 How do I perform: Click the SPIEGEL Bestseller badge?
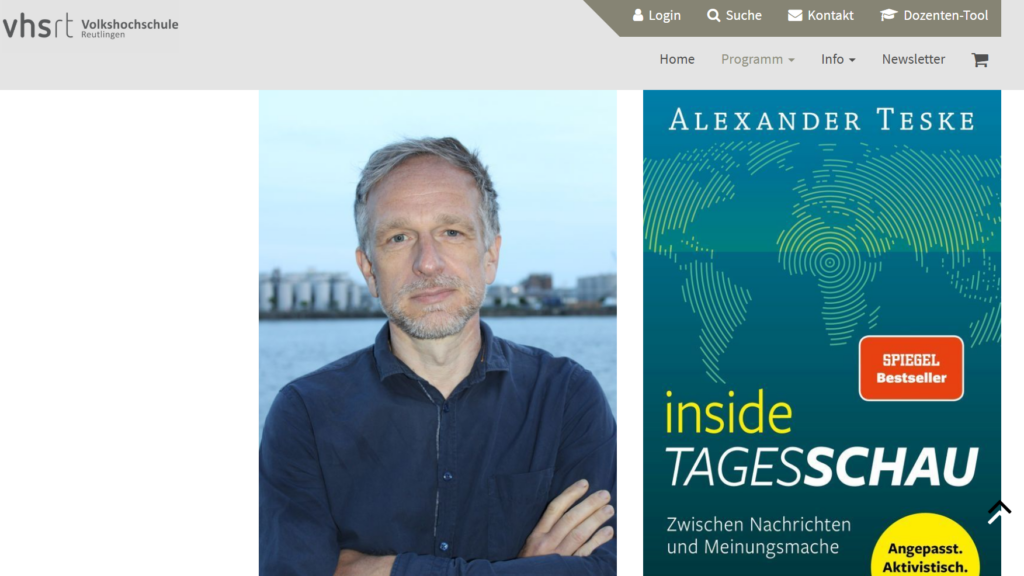click(911, 368)
